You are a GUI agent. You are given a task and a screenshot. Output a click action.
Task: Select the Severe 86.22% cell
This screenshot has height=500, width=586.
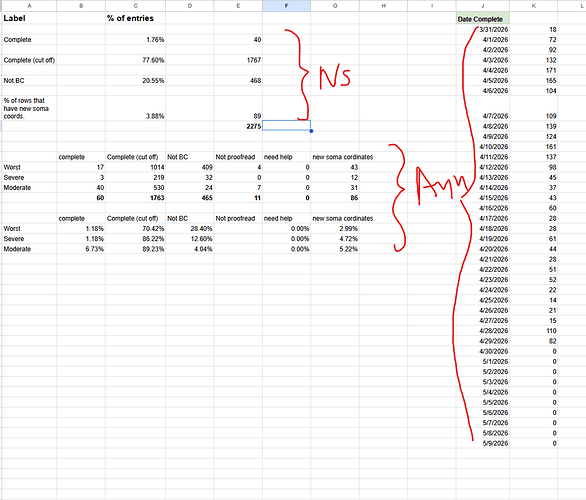(135, 239)
